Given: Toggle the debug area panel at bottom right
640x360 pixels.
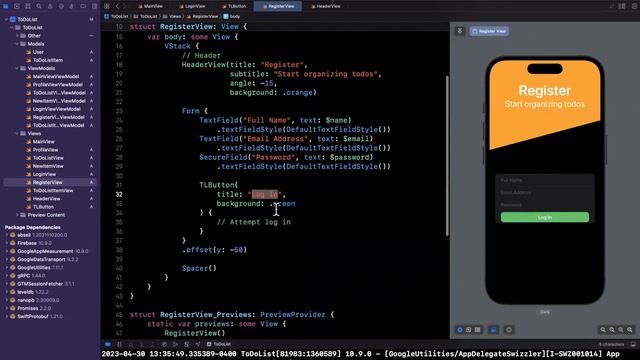Looking at the screenshot, I should pos(633,344).
